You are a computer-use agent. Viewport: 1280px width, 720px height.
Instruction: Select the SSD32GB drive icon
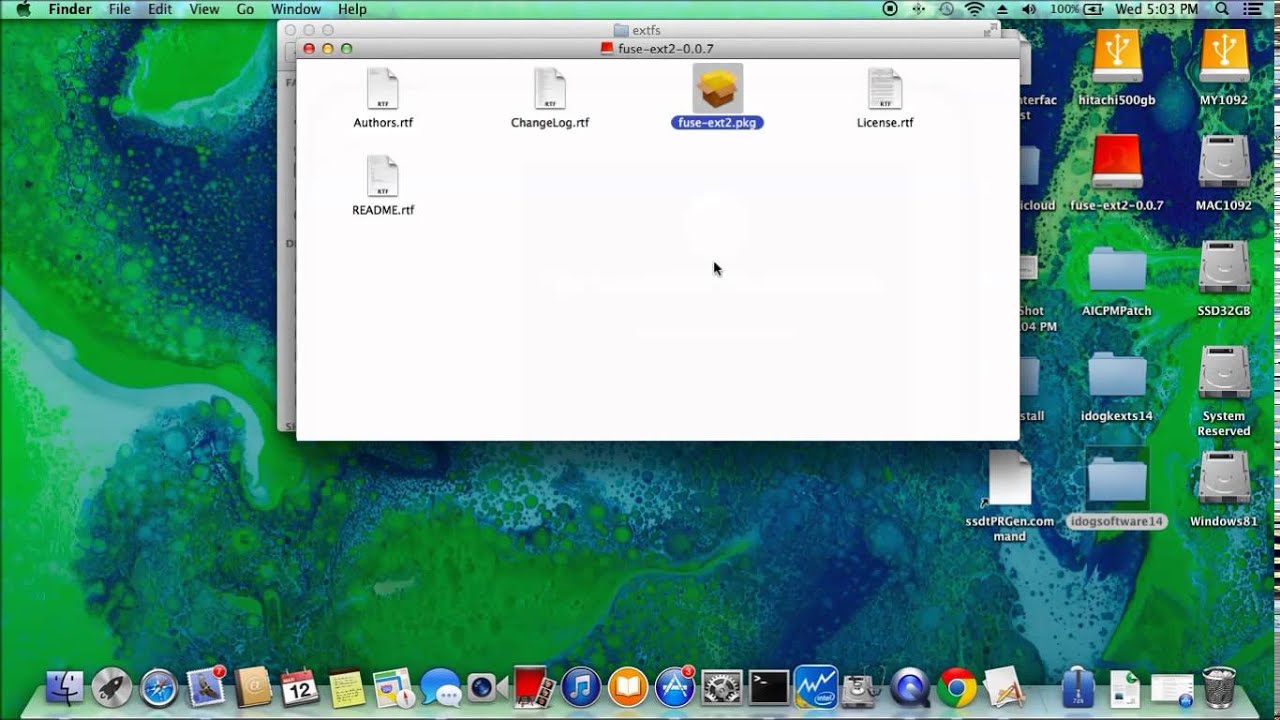coord(1224,267)
